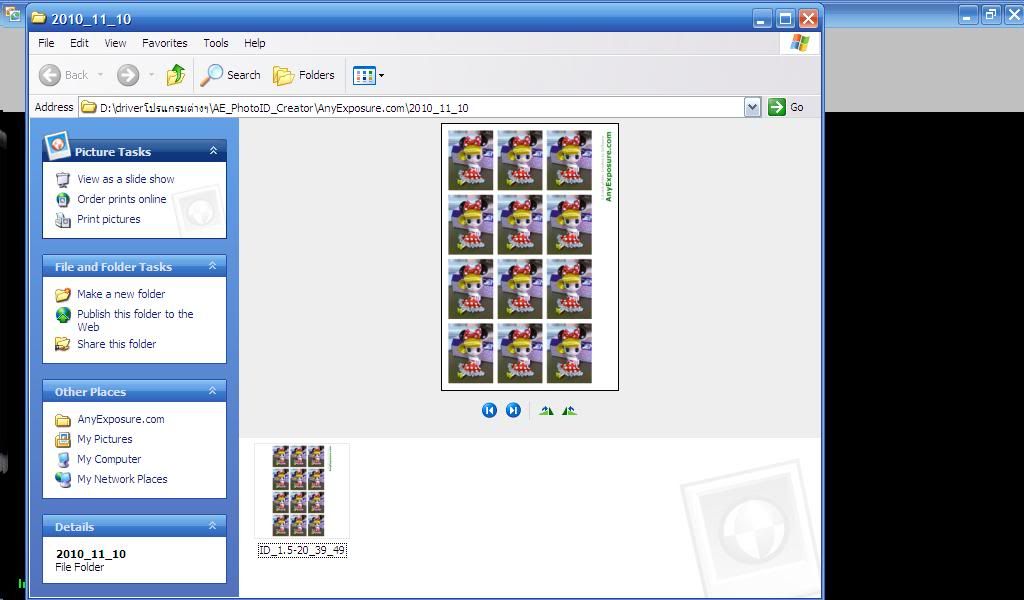The height and width of the screenshot is (600, 1024).
Task: Click the Views icon in toolbar
Action: (364, 76)
